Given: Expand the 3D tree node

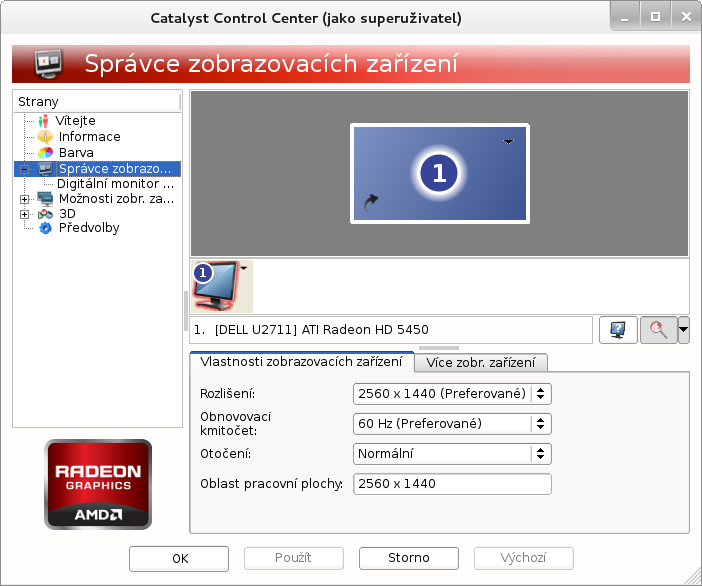Looking at the screenshot, I should point(25,214).
